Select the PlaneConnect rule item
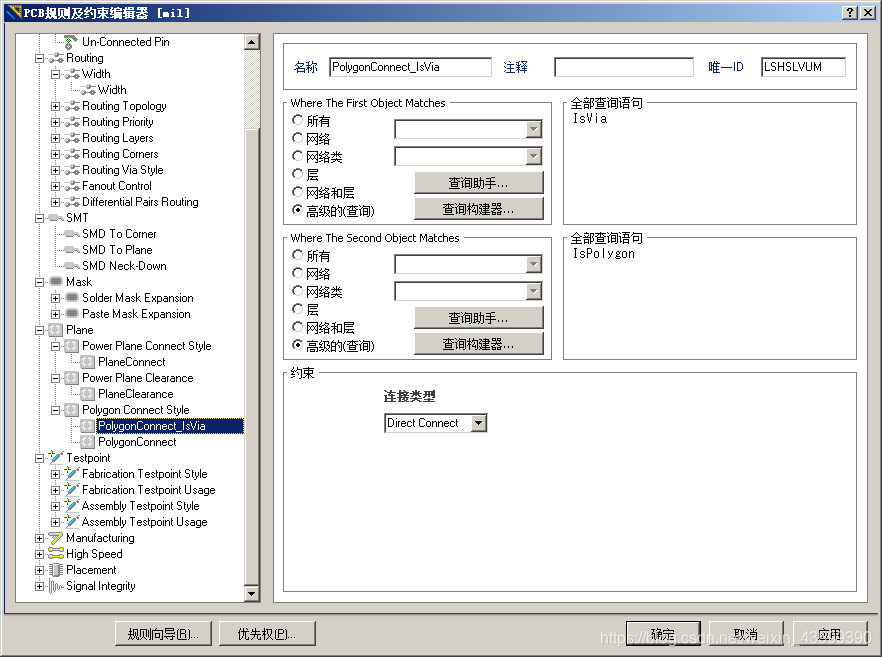 131,362
